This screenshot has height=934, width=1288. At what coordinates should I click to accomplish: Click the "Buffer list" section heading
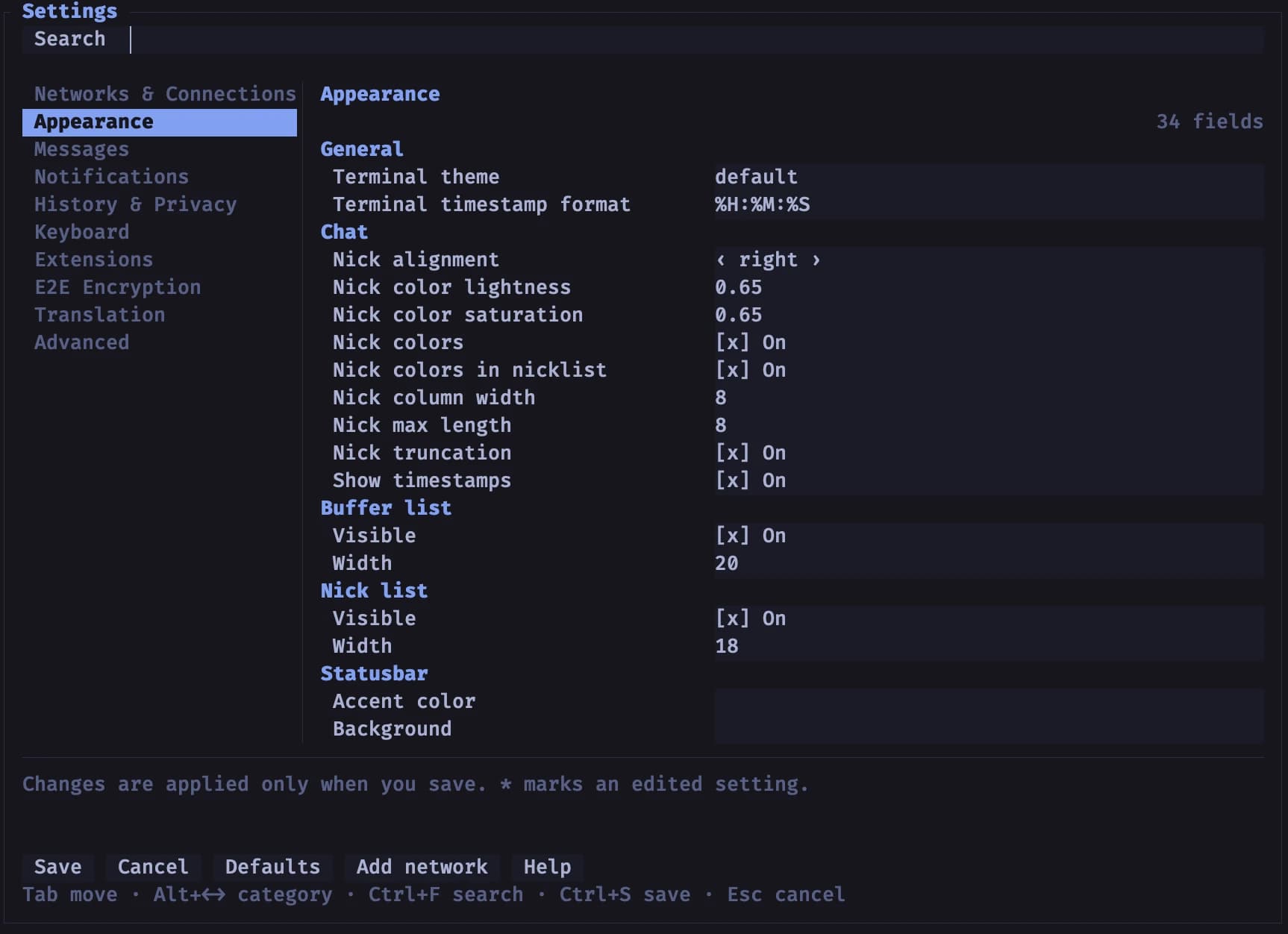coord(386,508)
